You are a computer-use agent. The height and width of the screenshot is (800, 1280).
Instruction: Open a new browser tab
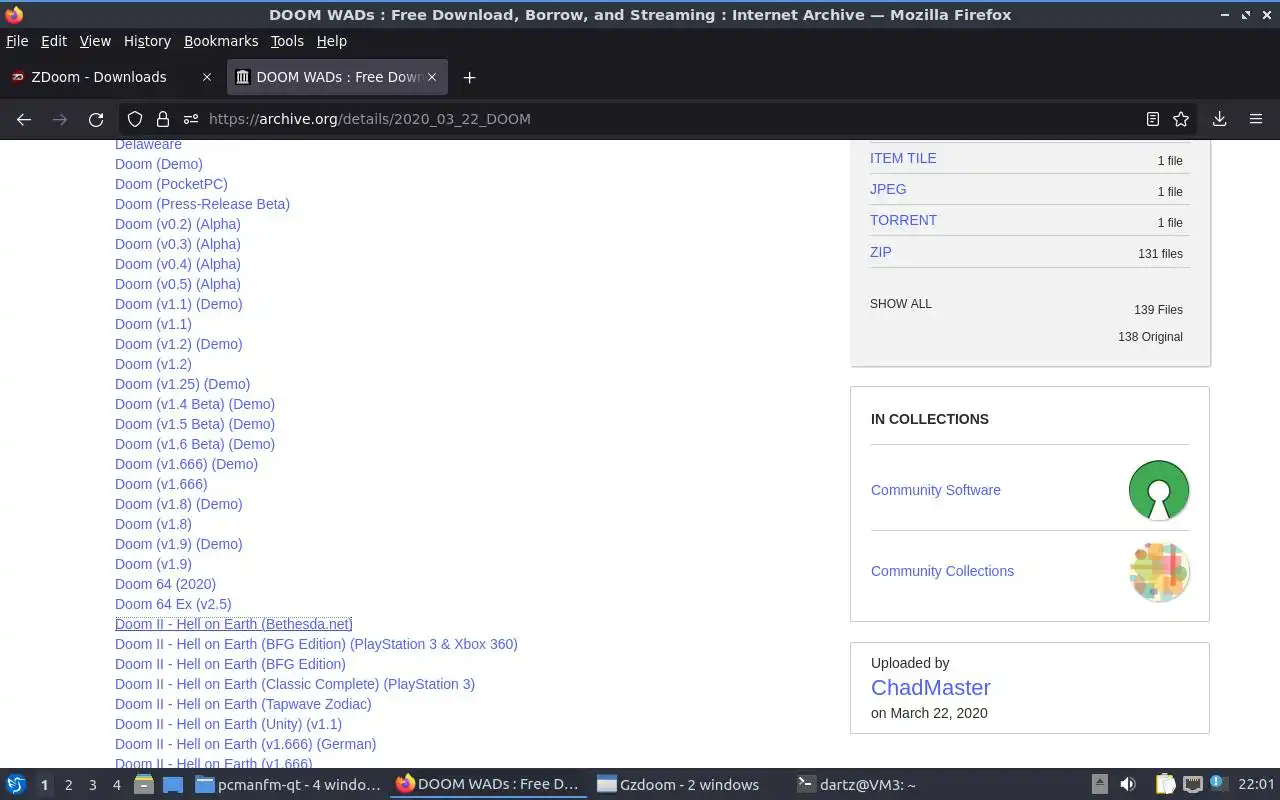pos(469,77)
